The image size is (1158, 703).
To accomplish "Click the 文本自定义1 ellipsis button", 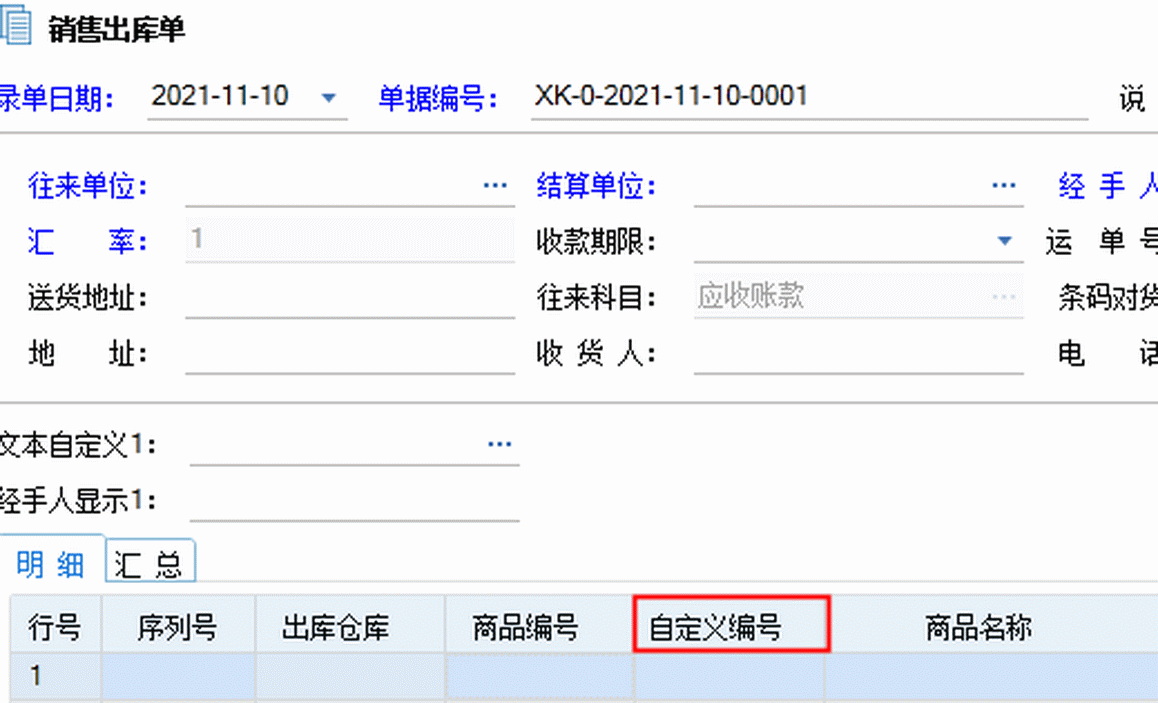I will tap(500, 444).
